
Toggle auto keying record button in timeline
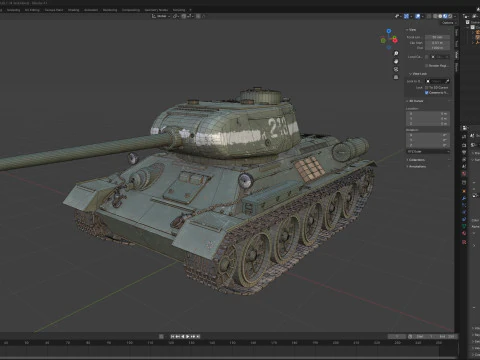[x=161, y=337]
